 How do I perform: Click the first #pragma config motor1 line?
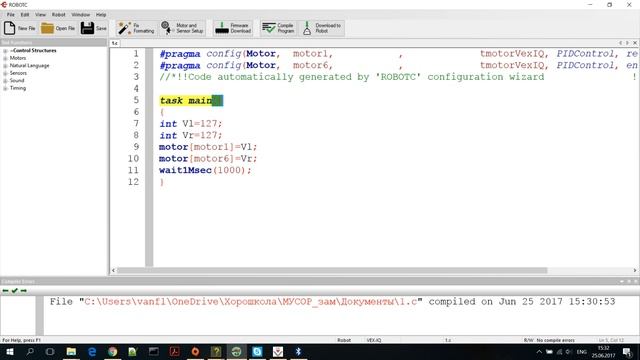point(398,54)
